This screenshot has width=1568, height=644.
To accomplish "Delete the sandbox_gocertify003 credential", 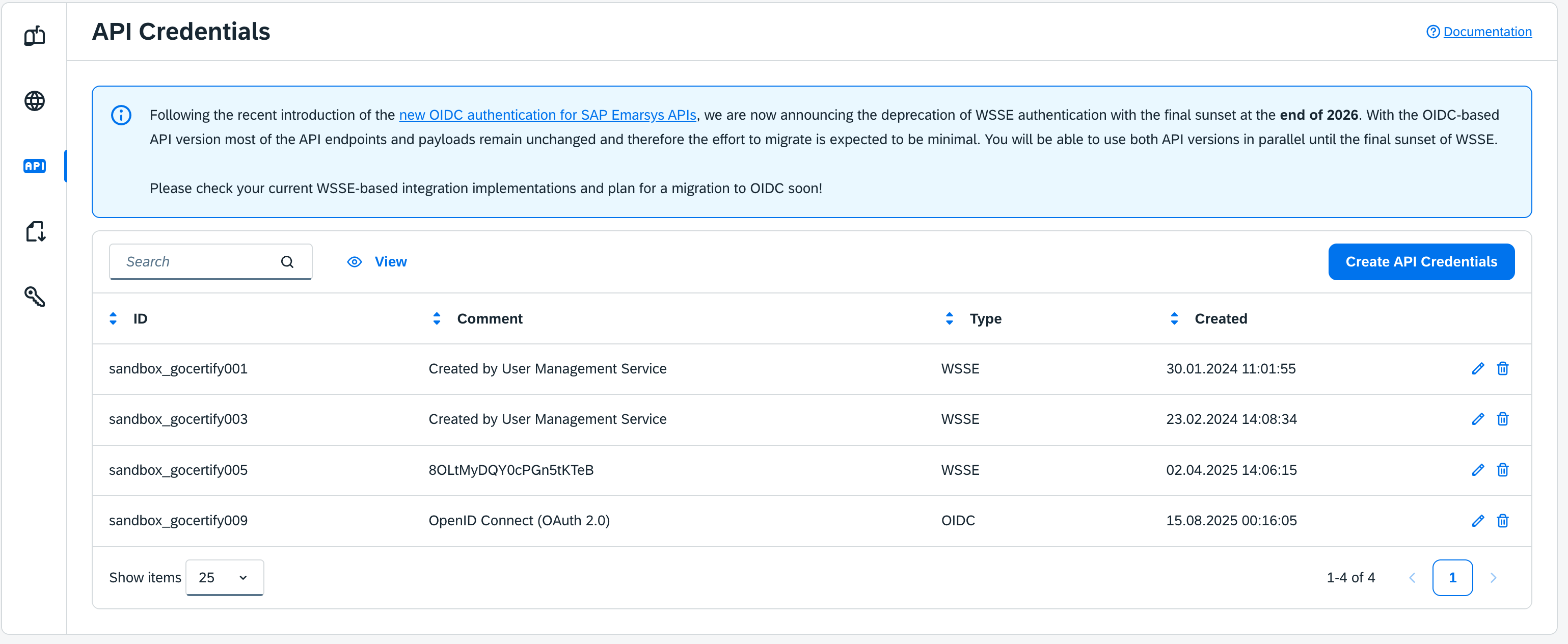I will click(1502, 419).
